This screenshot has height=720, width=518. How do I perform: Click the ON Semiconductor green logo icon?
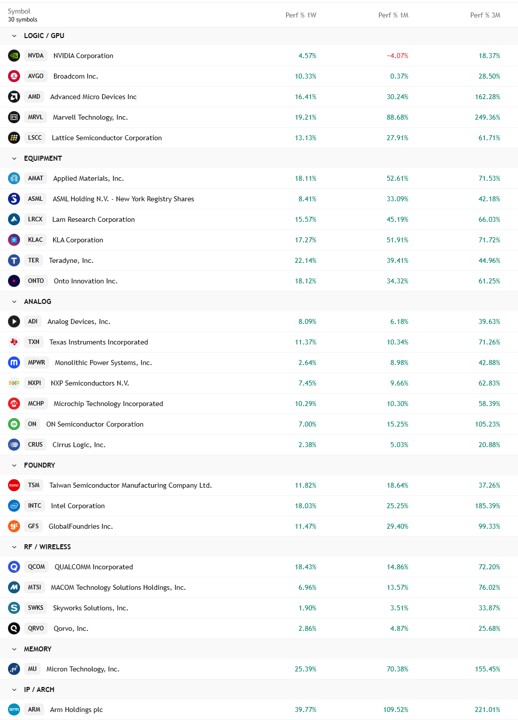click(x=14, y=424)
